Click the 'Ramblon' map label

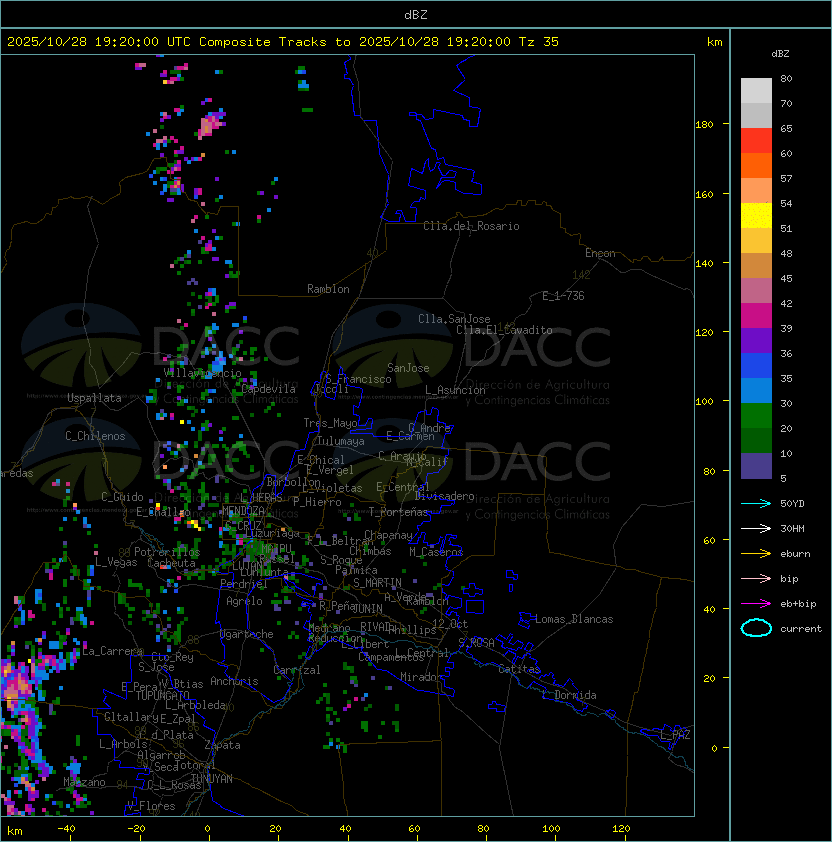point(328,289)
